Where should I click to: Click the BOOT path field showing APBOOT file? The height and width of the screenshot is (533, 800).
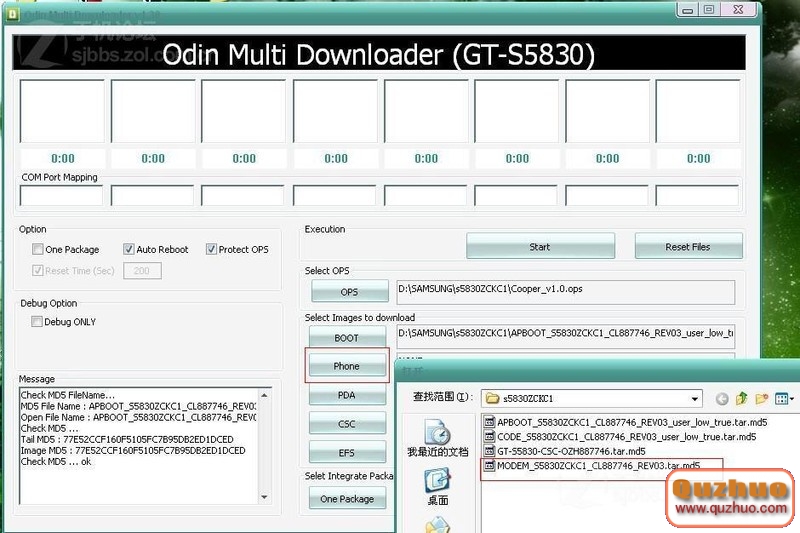(565, 335)
